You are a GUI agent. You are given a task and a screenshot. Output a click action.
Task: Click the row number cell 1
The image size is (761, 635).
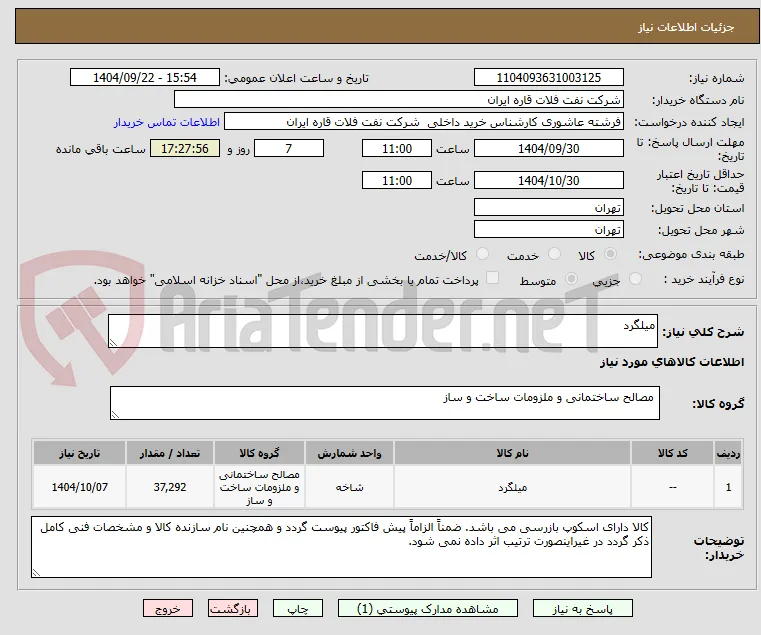(728, 487)
